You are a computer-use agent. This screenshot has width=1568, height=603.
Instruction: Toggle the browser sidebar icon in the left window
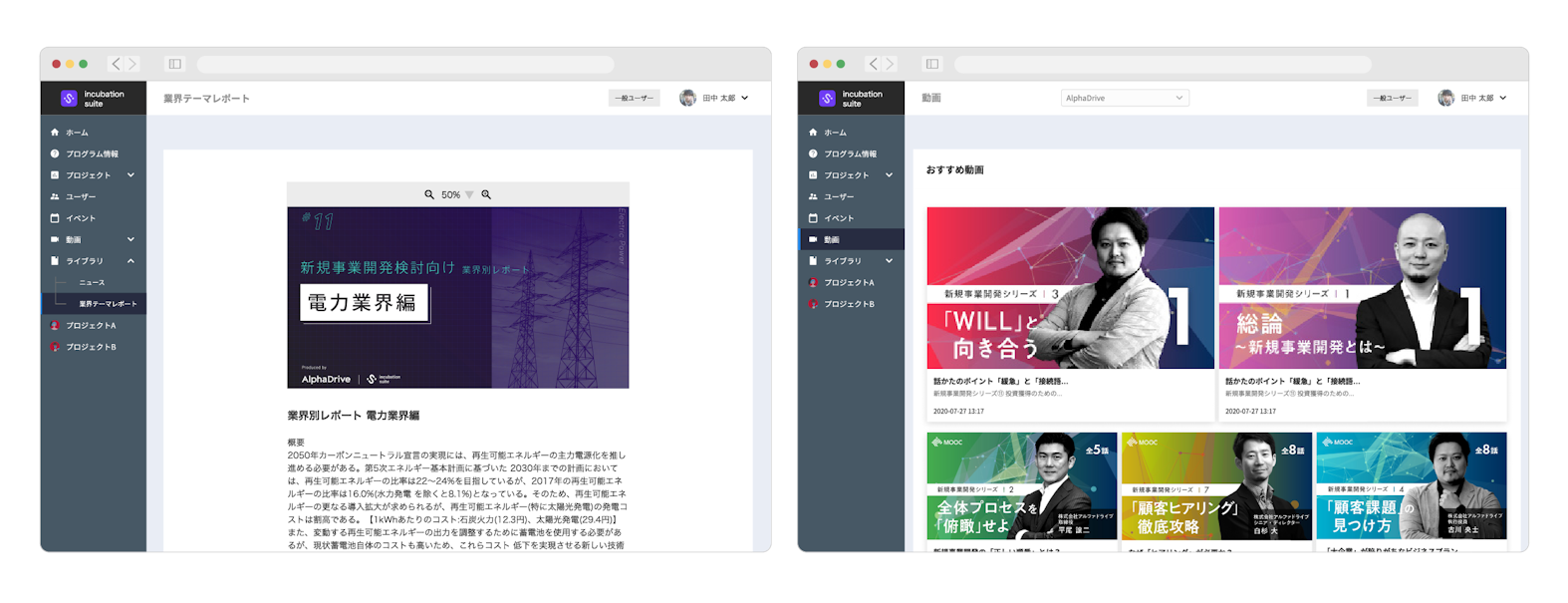[175, 64]
